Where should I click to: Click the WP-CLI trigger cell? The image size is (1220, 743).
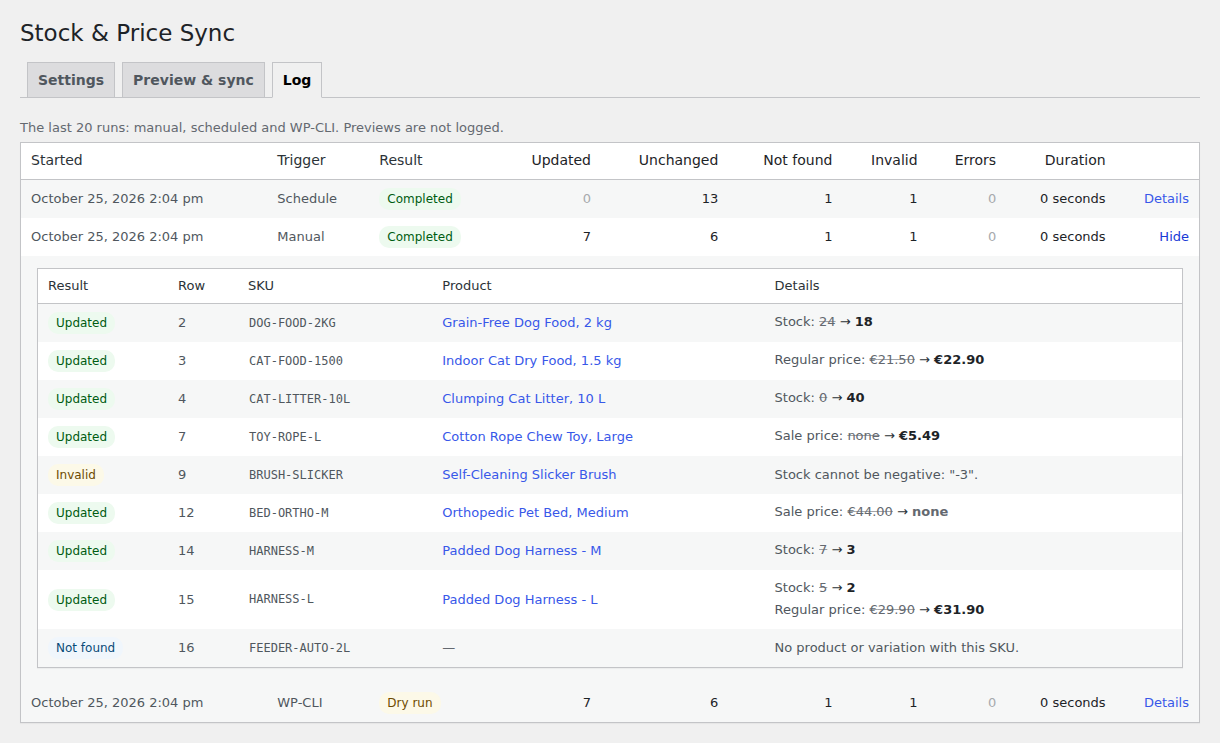(300, 703)
